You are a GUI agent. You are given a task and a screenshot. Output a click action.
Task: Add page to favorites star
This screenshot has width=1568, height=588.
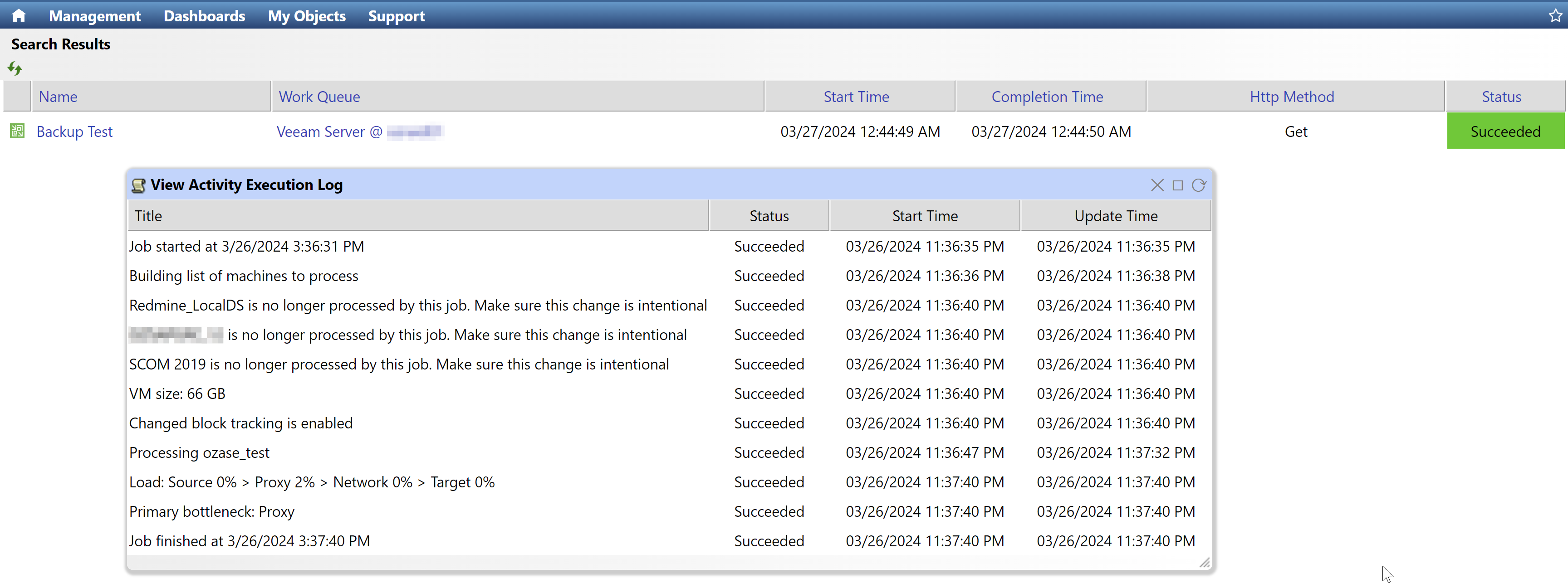[x=1555, y=16]
